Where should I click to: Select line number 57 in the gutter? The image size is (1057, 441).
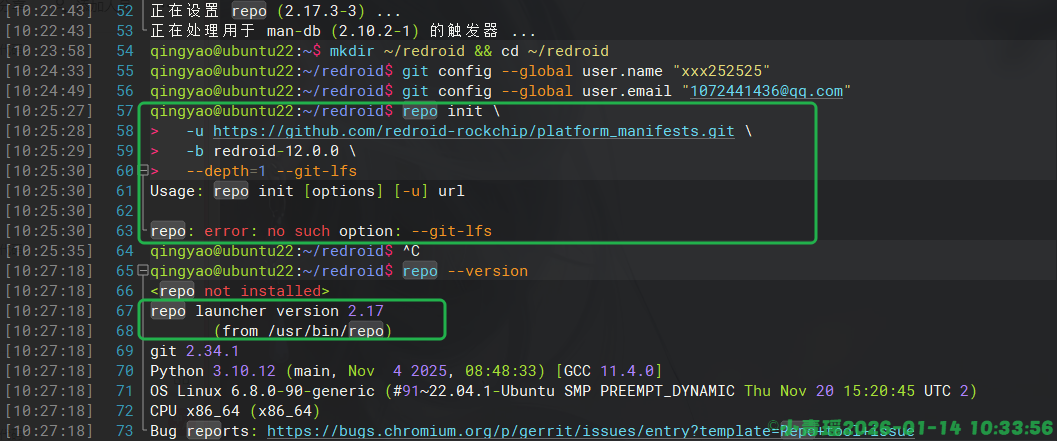click(125, 111)
